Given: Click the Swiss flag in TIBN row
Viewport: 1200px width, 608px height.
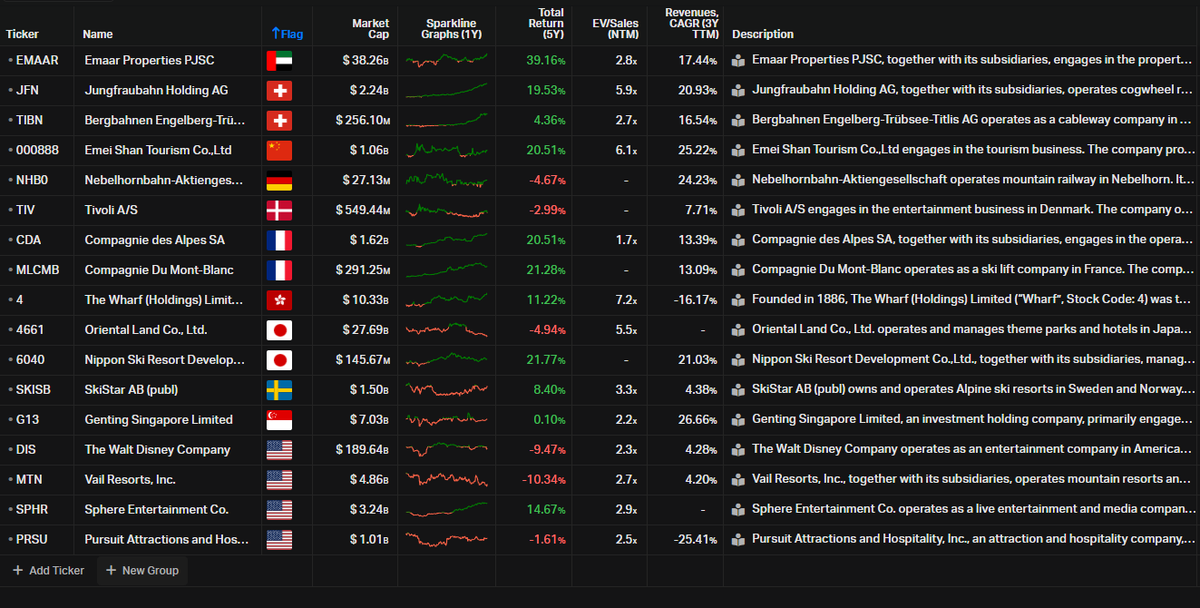Looking at the screenshot, I should click(279, 120).
